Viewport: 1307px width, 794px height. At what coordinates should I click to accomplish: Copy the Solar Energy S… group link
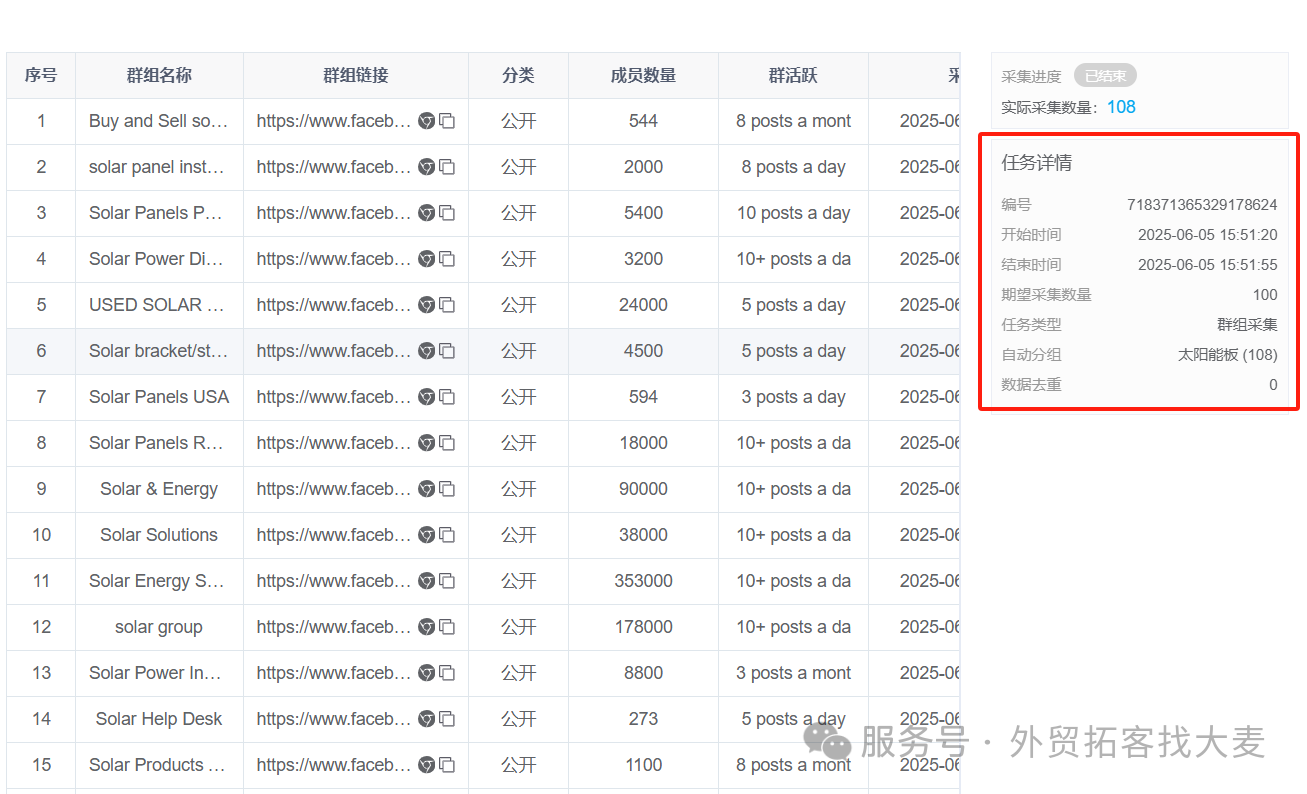pyautogui.click(x=447, y=581)
